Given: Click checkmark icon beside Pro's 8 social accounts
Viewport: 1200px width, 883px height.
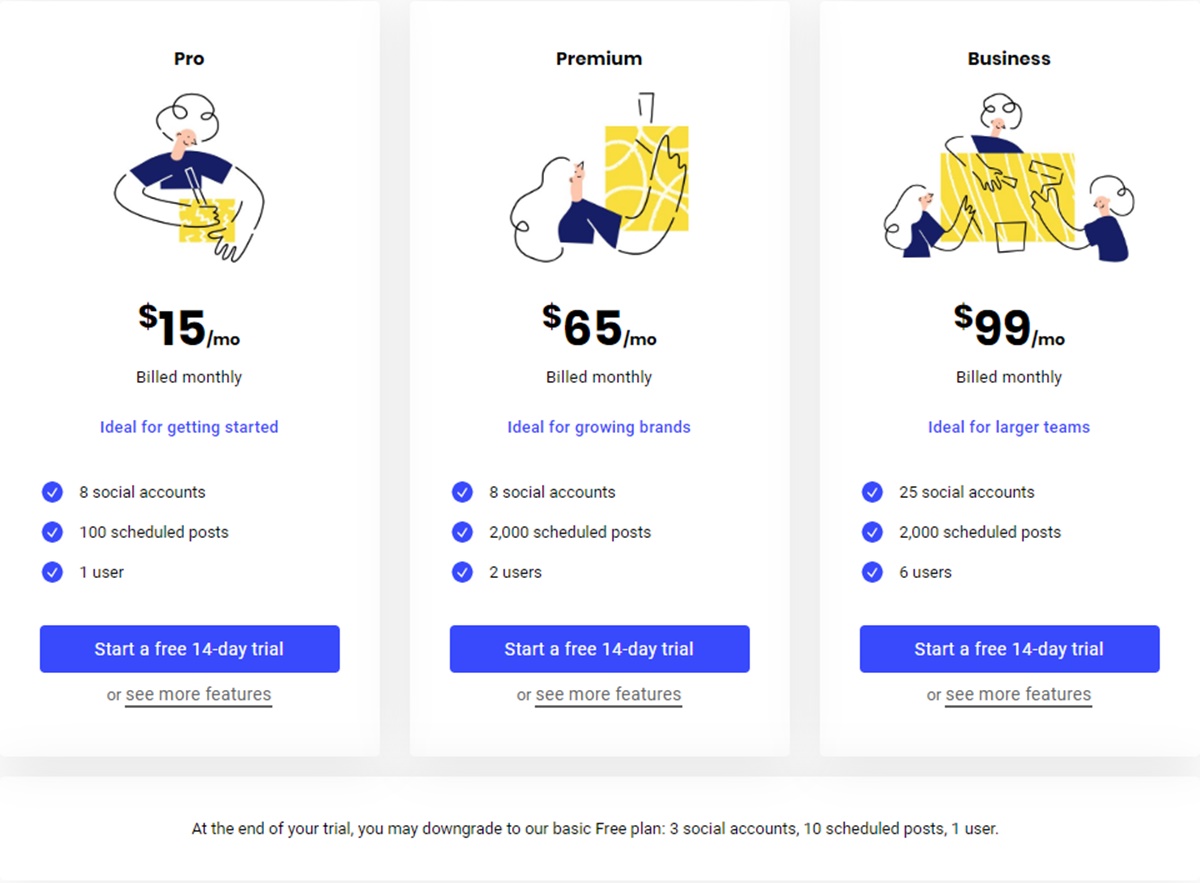Looking at the screenshot, I should tap(52, 492).
